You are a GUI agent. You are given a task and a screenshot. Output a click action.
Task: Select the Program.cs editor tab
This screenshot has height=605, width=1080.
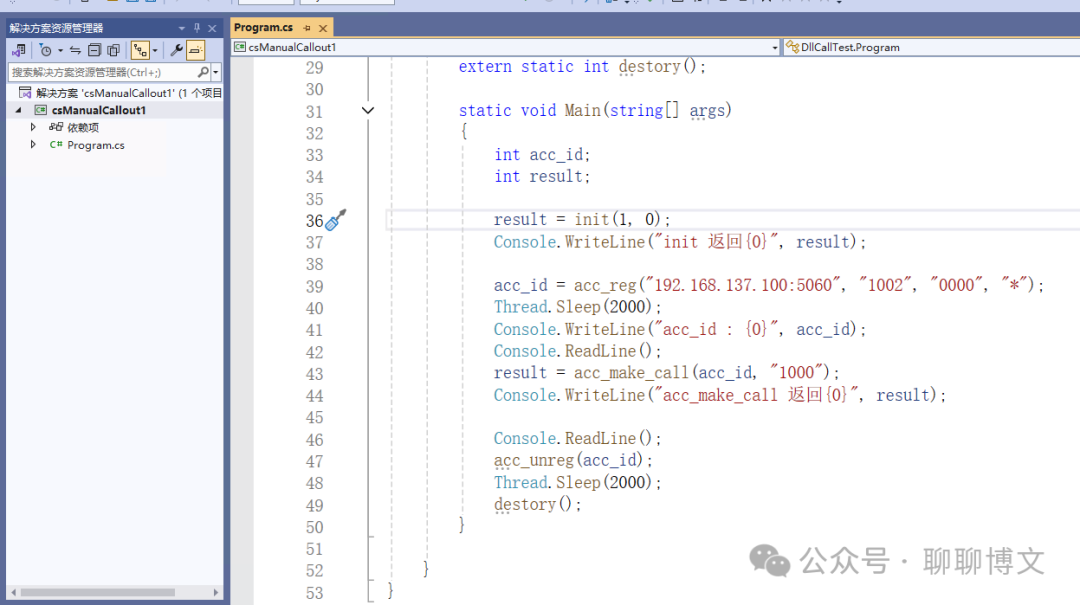(x=264, y=28)
